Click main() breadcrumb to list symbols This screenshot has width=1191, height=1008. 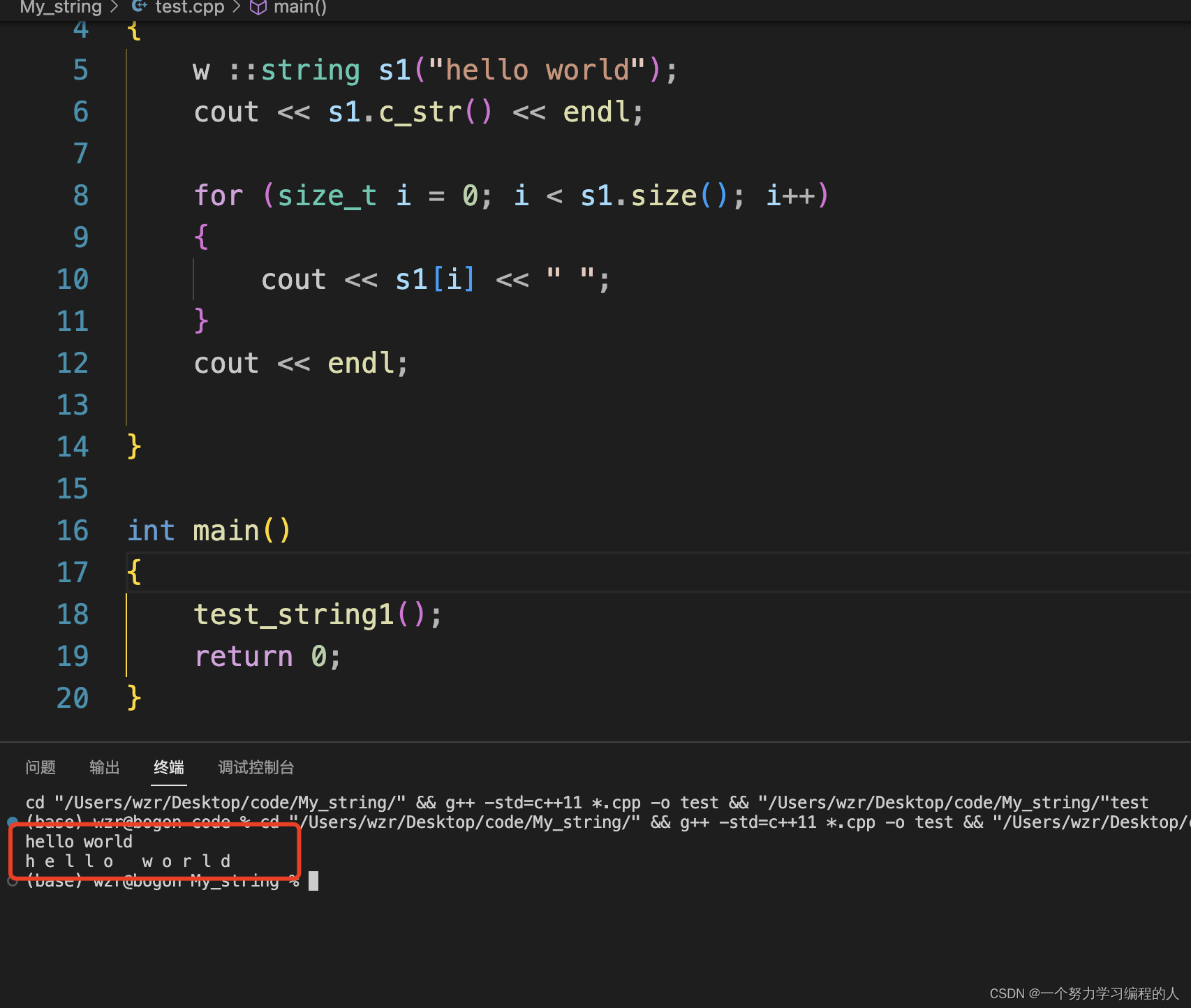tap(299, 7)
